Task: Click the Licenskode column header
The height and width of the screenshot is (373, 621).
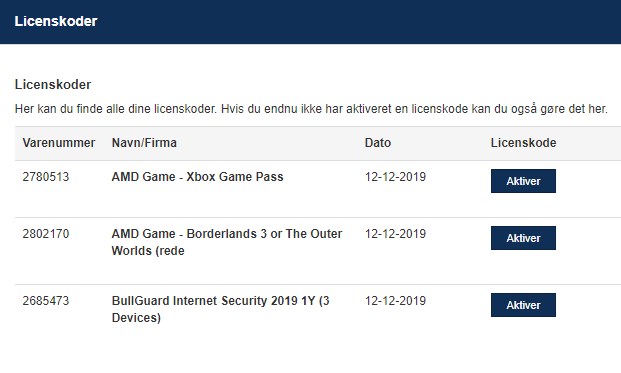Action: (x=523, y=143)
